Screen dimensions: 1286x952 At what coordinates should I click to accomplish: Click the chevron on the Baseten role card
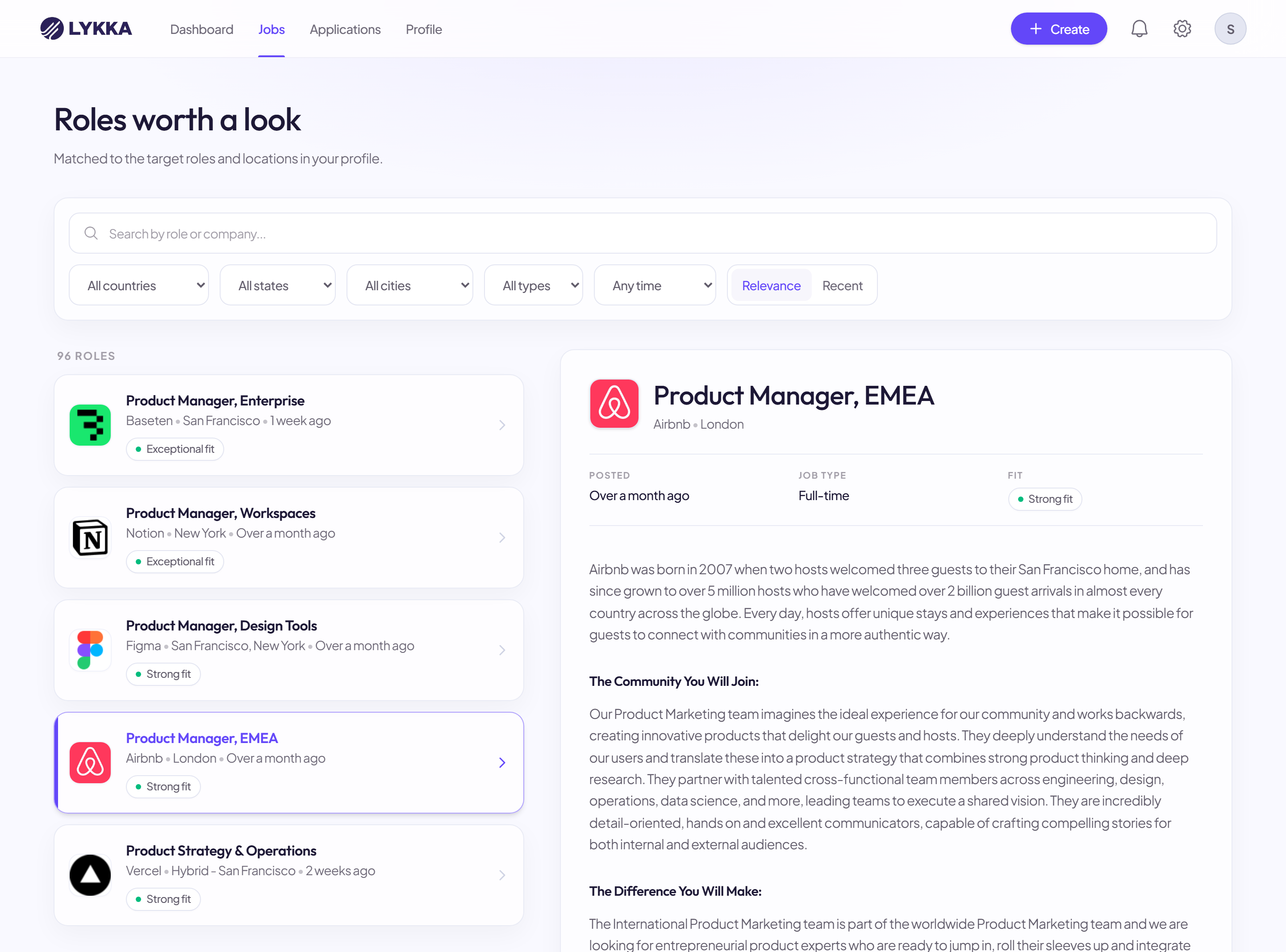(502, 425)
